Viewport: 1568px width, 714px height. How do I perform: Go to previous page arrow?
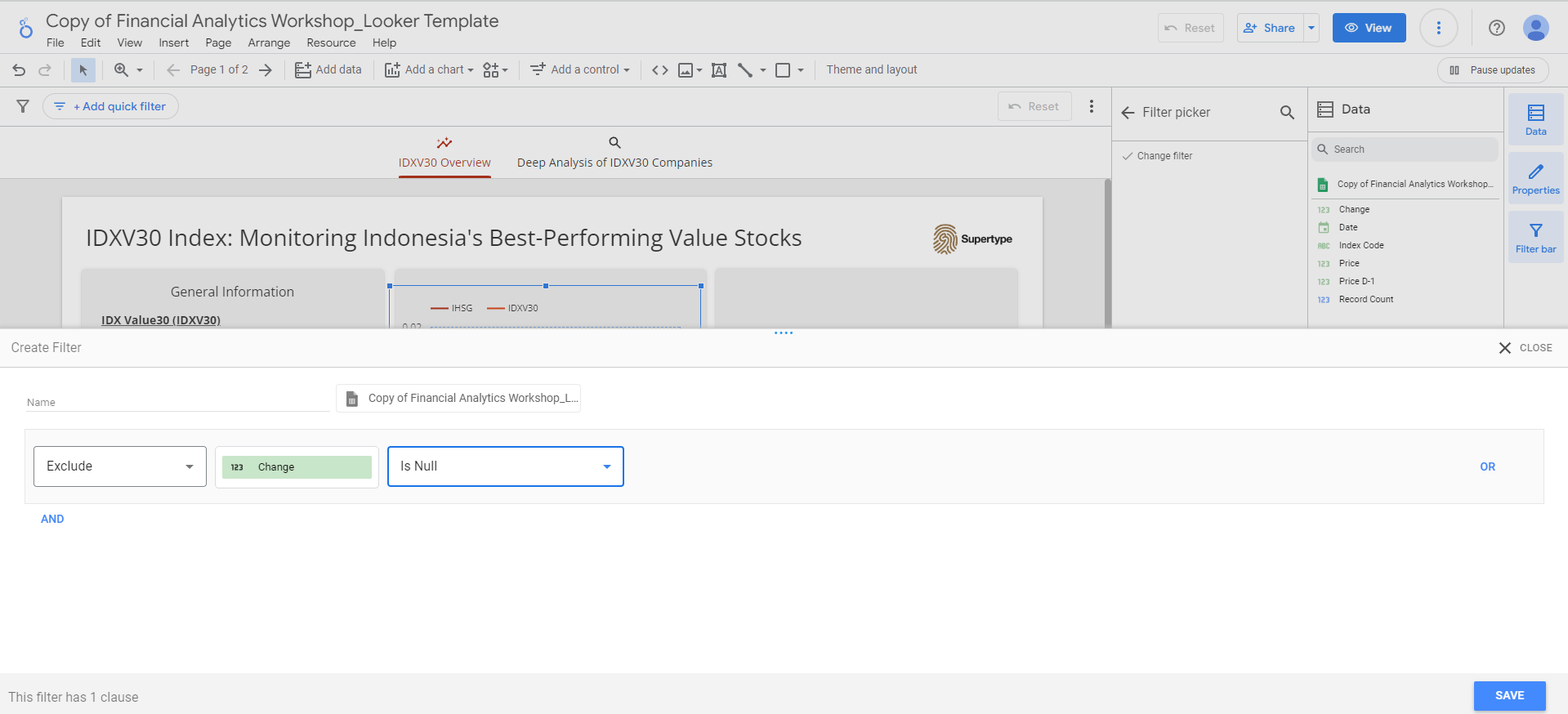pyautogui.click(x=172, y=70)
